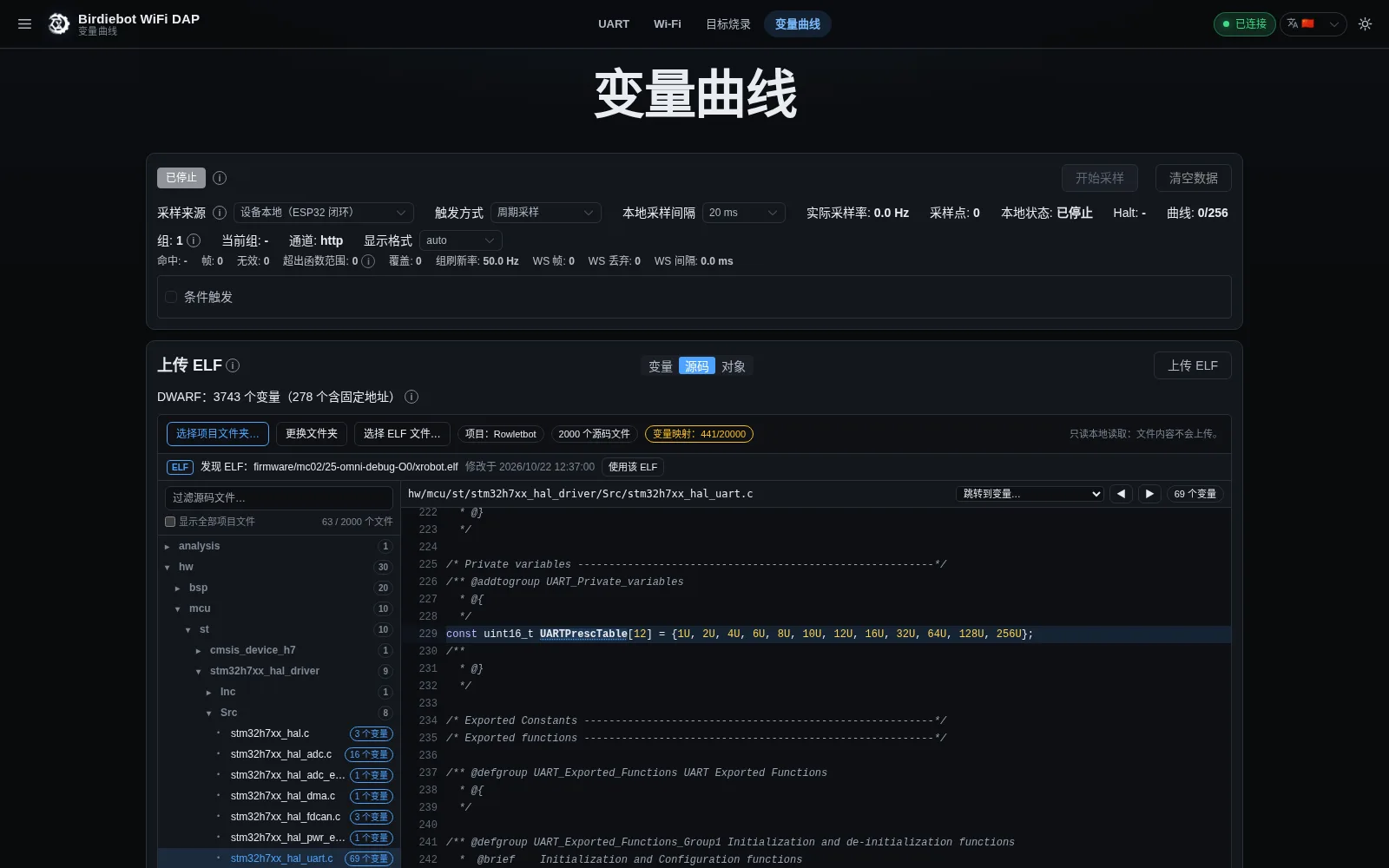The width and height of the screenshot is (1389, 868).
Task: Focus the 过滤源码文件 filter field
Action: click(x=279, y=498)
